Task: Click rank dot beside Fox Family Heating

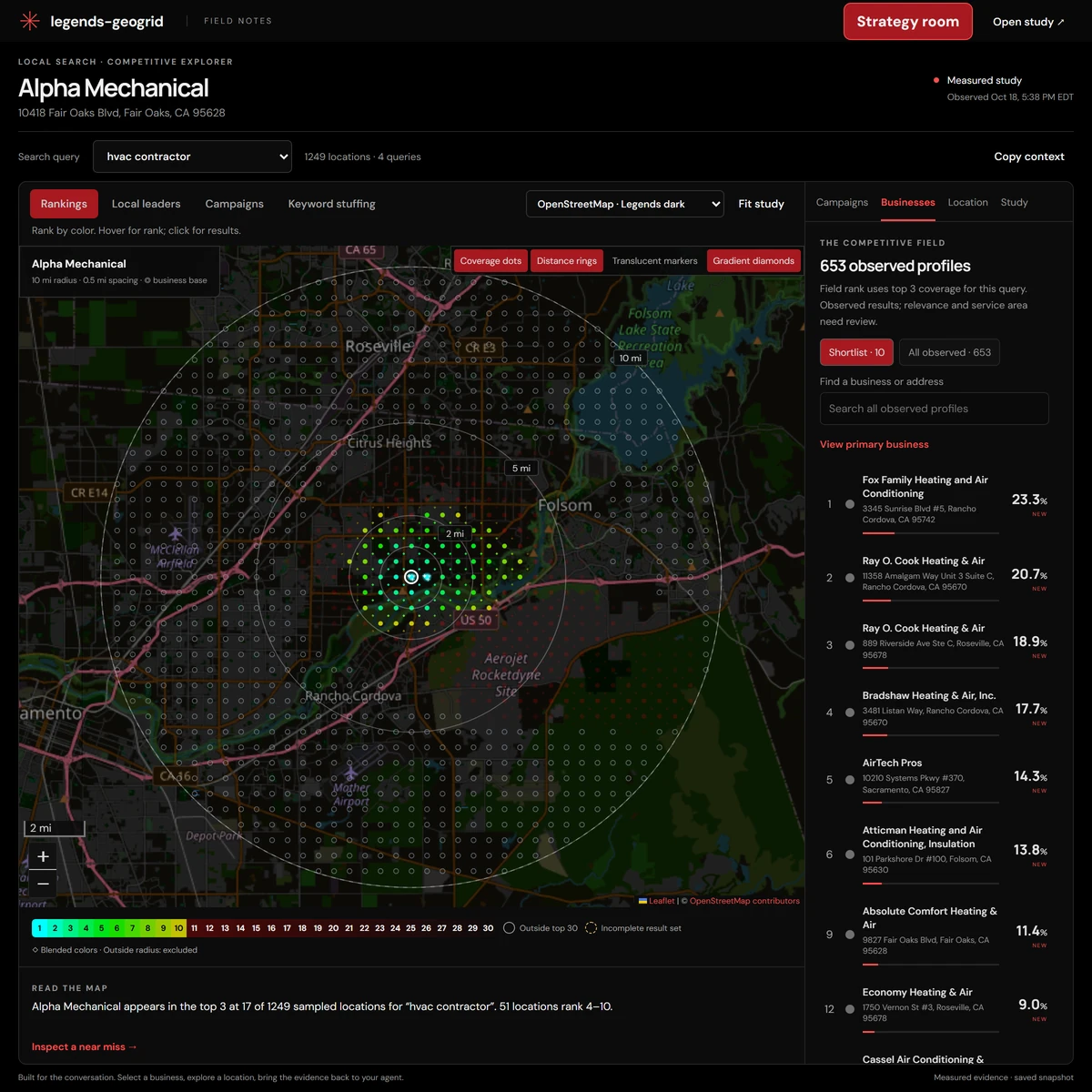Action: point(849,504)
